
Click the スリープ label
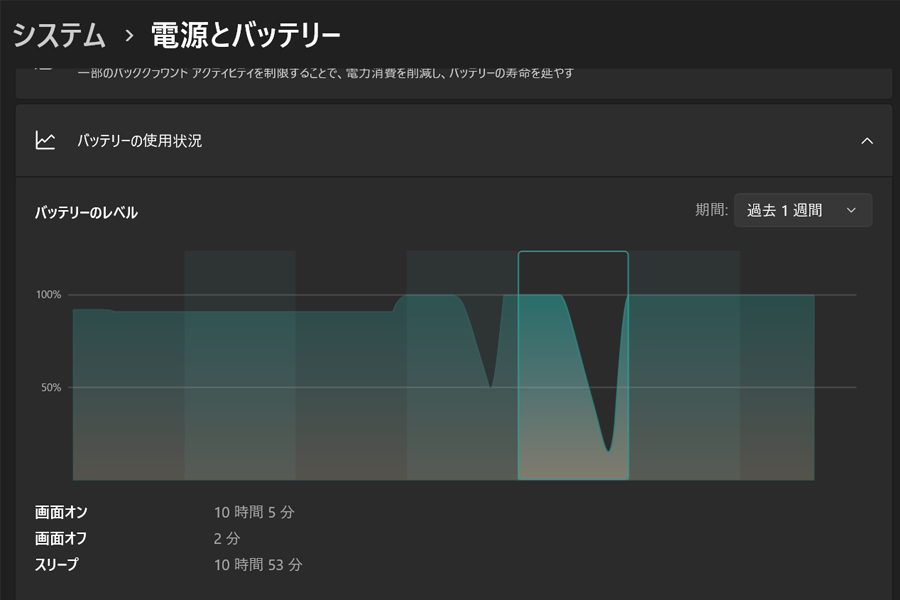coord(56,565)
